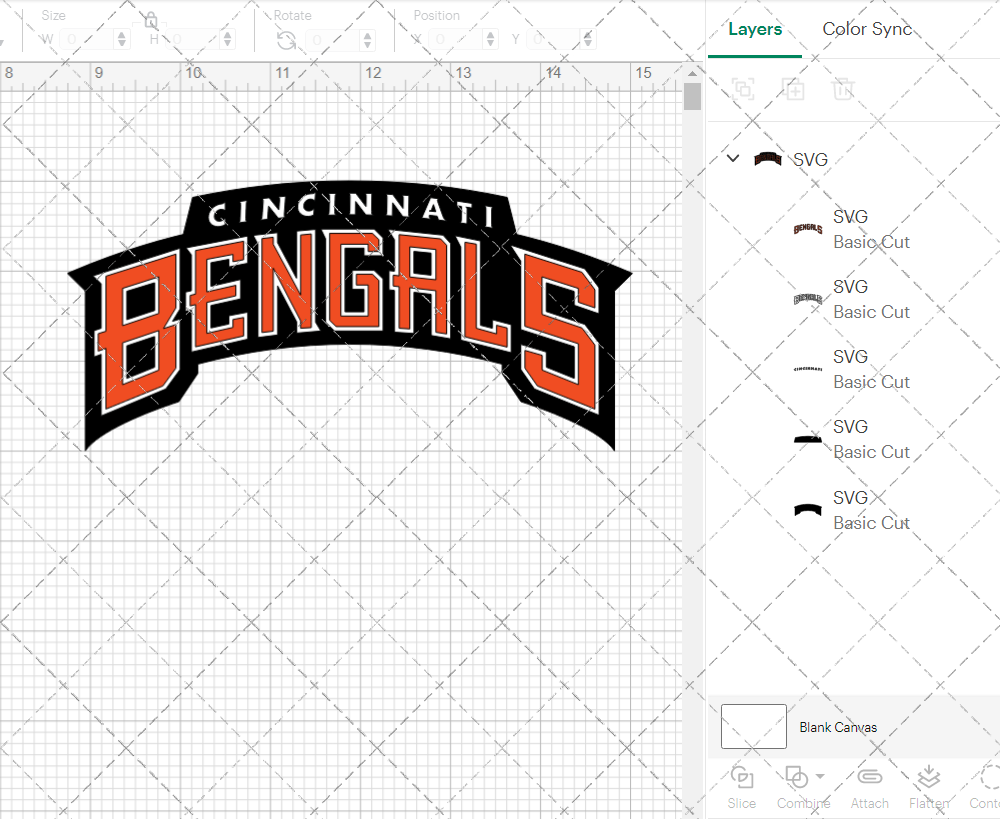Click the Attach tool
The height and width of the screenshot is (819, 1000).
click(x=869, y=788)
